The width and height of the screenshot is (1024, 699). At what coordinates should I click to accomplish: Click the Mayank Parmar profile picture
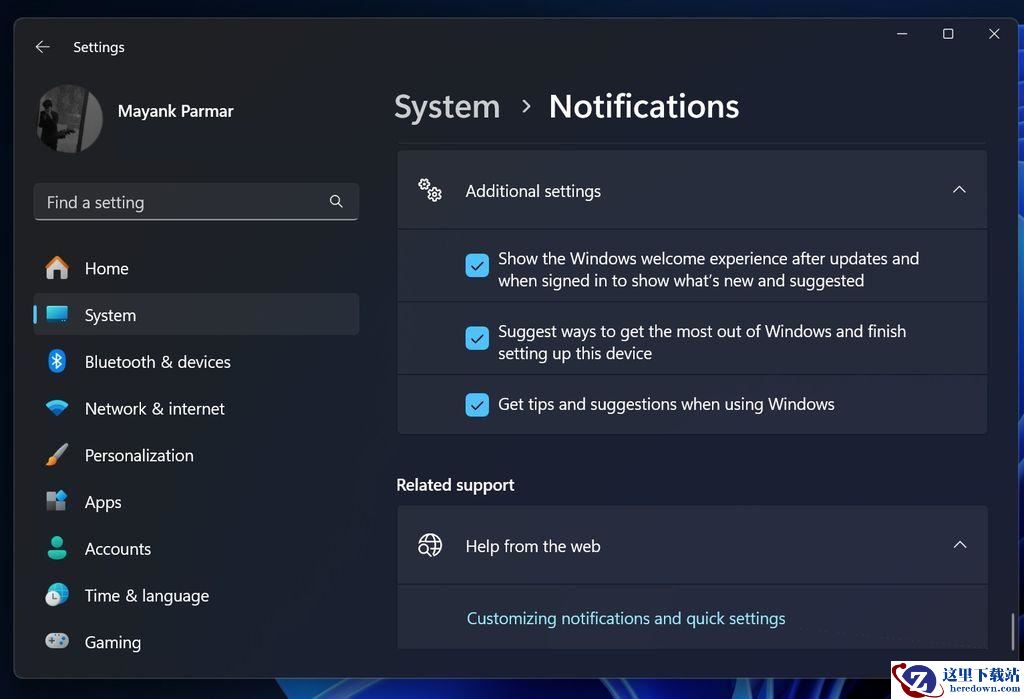point(70,119)
